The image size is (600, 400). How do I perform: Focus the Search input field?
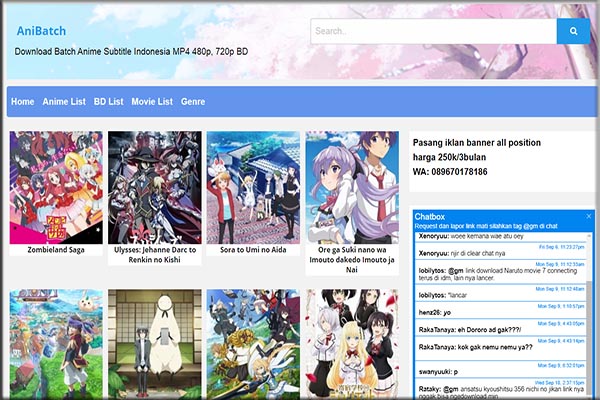coord(434,31)
